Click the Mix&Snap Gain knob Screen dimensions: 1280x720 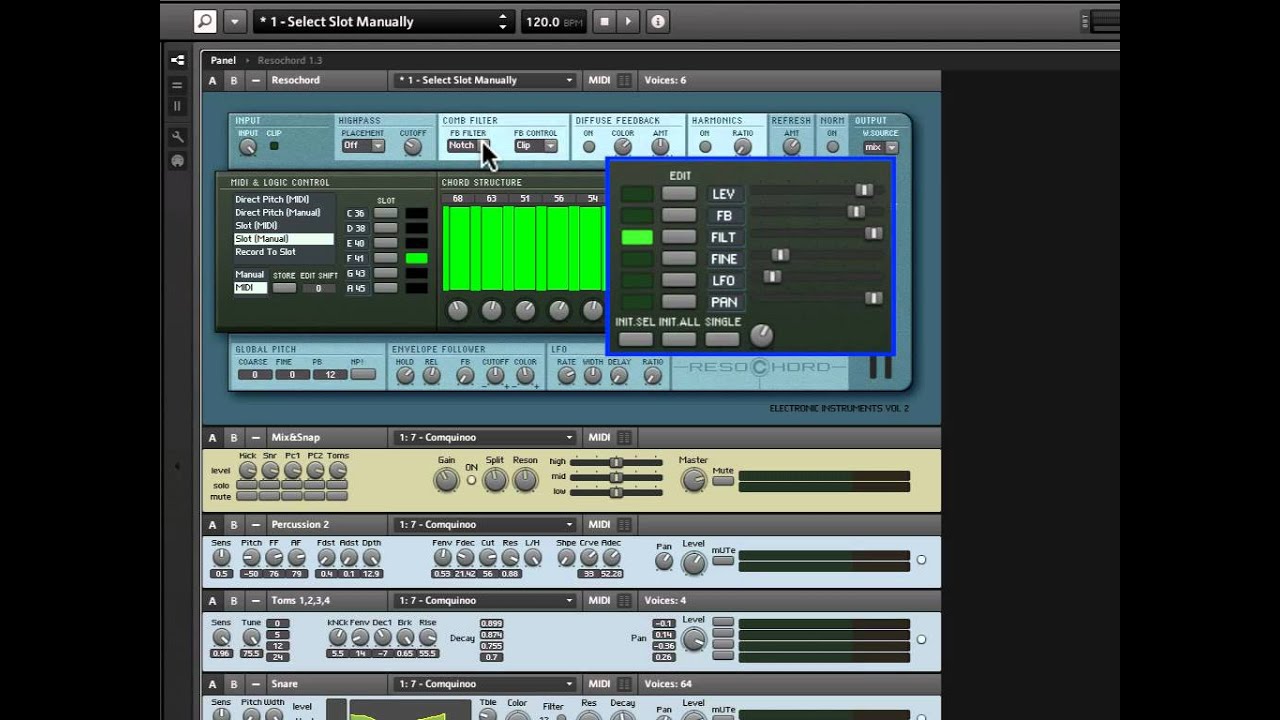446,481
